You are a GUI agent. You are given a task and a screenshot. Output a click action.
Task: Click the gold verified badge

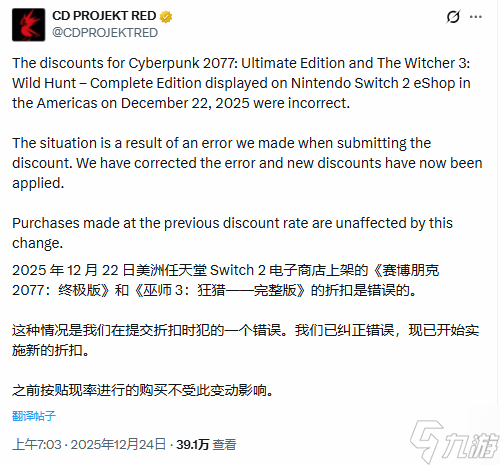(166, 17)
